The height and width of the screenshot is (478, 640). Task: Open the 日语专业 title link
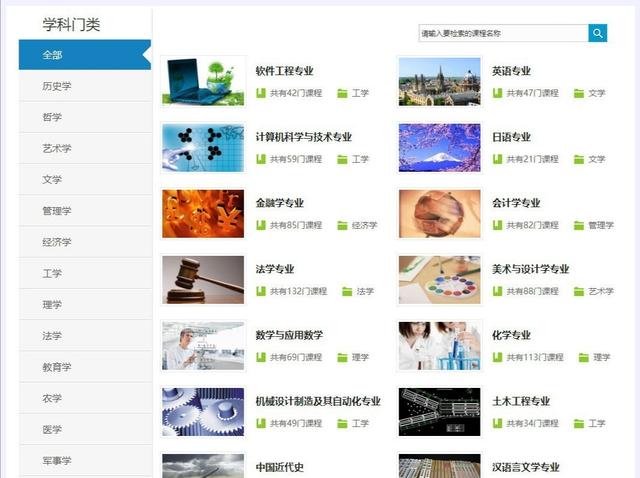tap(511, 137)
